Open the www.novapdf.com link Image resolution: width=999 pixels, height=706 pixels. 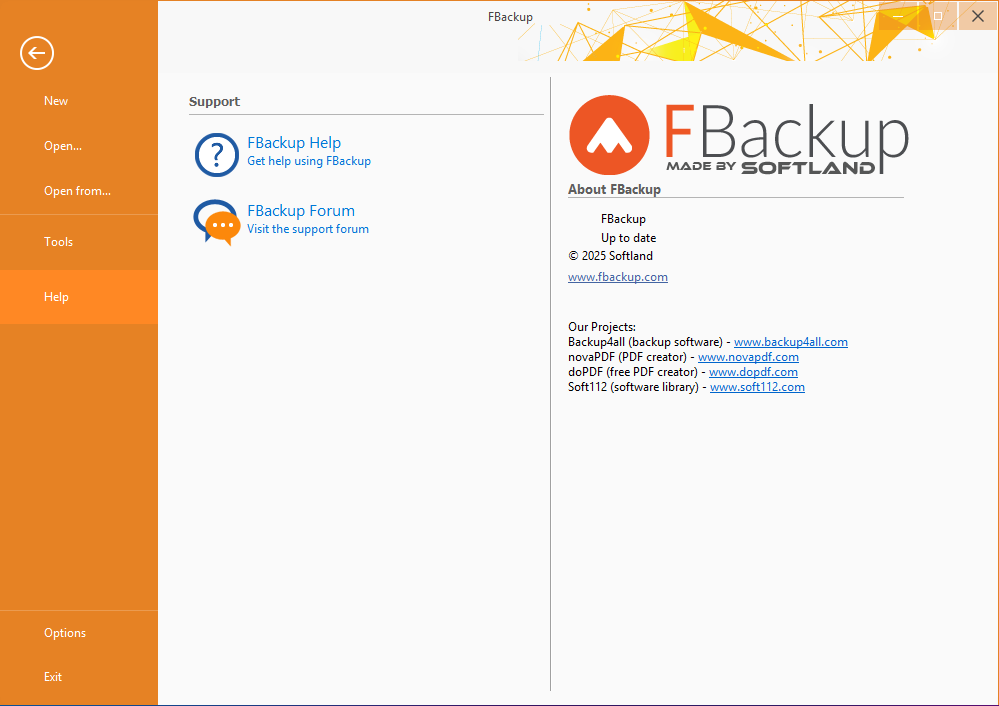tap(748, 357)
